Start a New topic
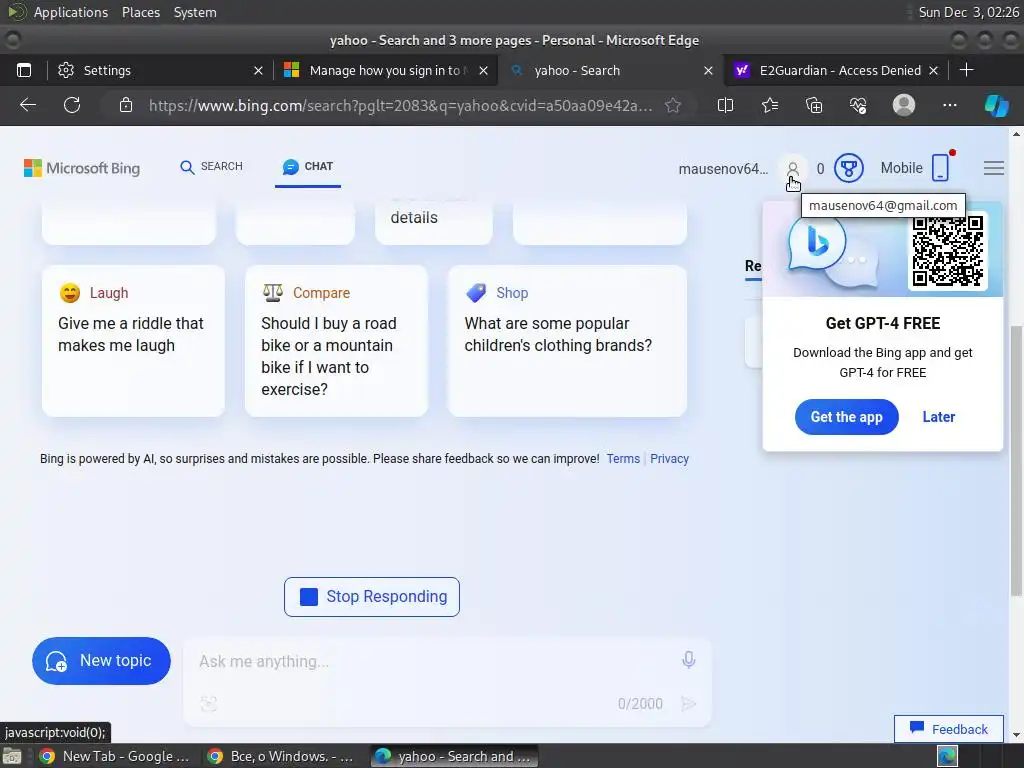This screenshot has width=1024, height=768. tap(101, 660)
